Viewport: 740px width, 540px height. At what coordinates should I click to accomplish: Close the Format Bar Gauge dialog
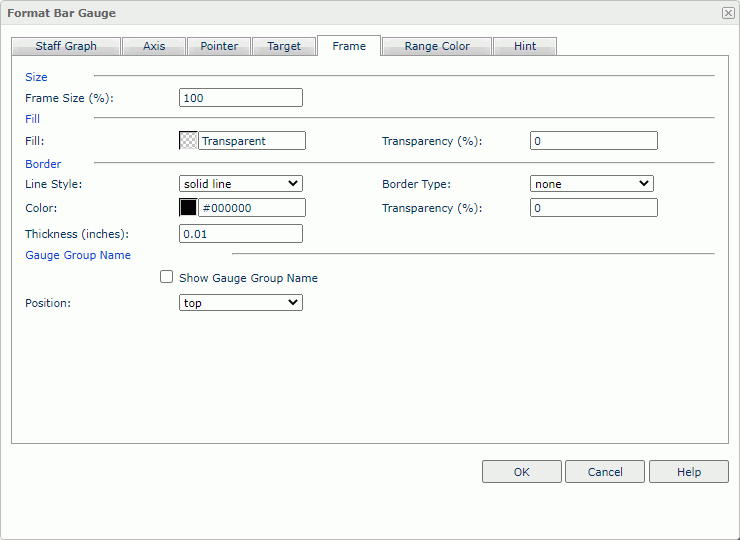point(727,13)
